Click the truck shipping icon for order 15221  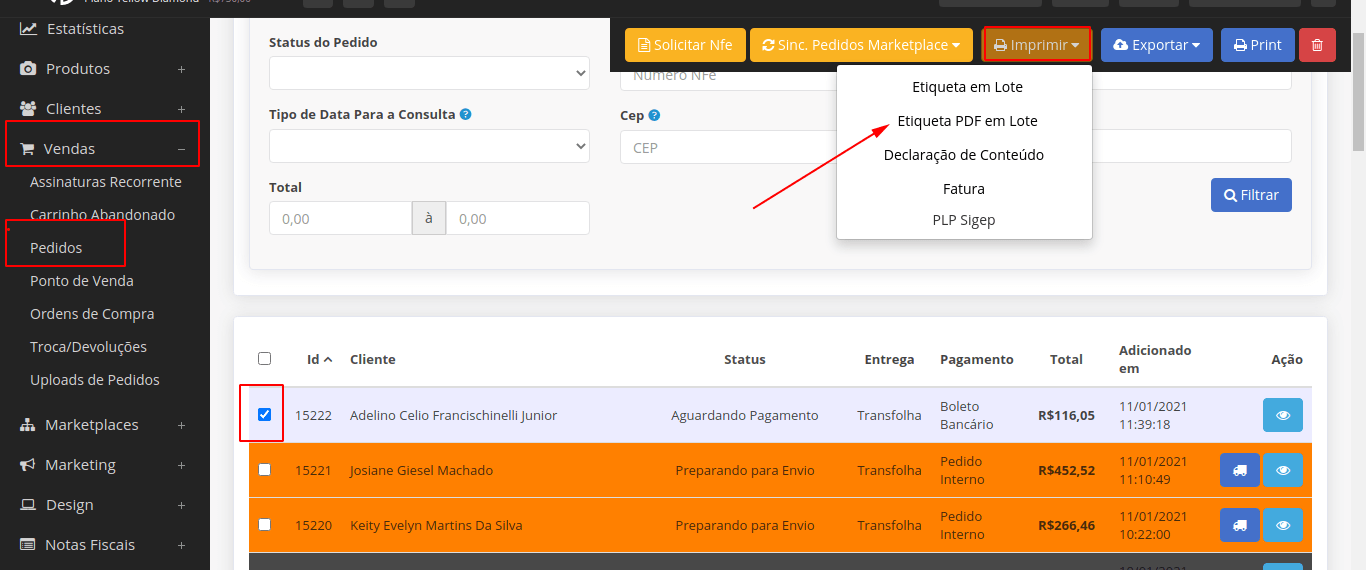coord(1239,470)
